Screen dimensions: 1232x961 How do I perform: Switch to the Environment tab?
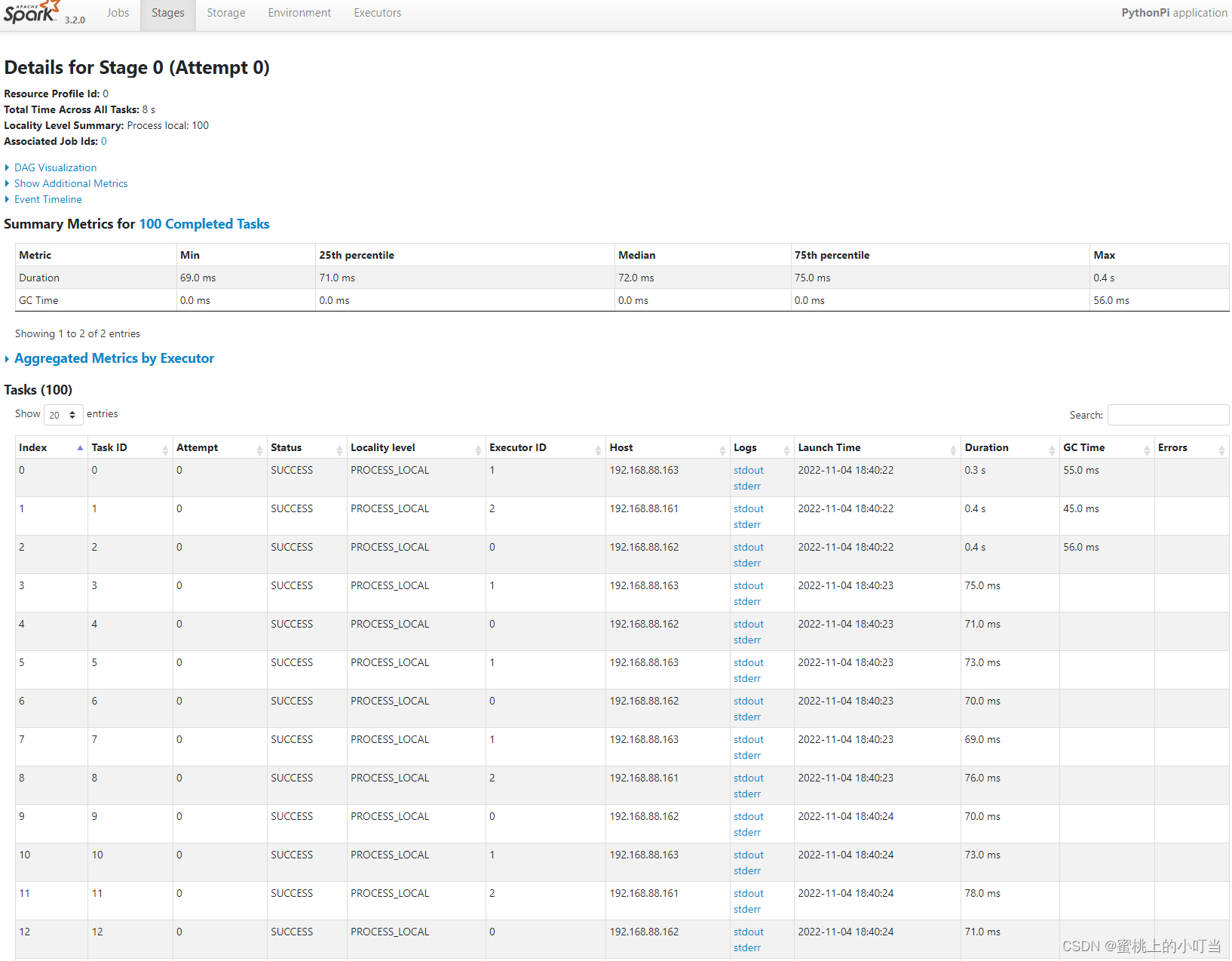pos(299,13)
